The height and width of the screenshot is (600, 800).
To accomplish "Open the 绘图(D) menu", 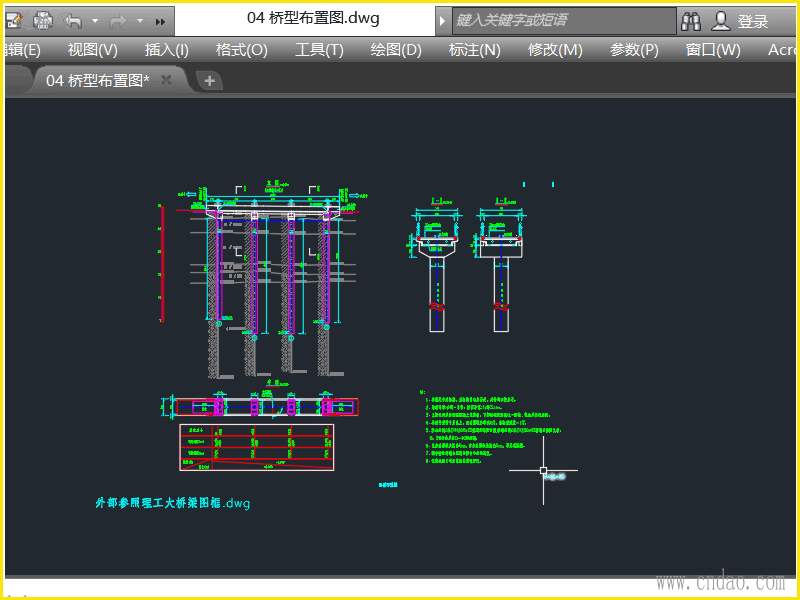I will point(396,50).
